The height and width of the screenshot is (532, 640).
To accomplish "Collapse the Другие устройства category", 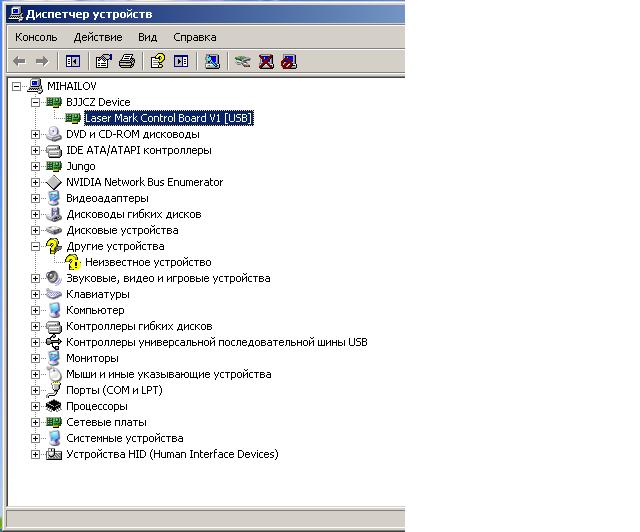I will [36, 246].
